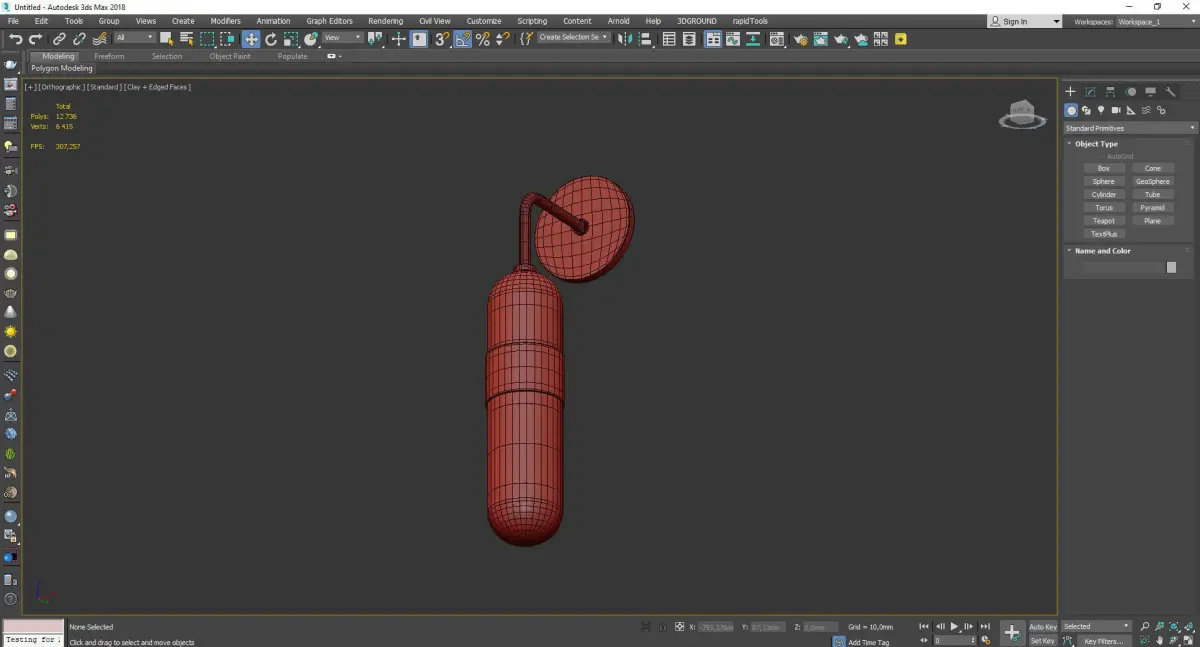This screenshot has width=1200, height=647.
Task: Click the Undo arrow in main toolbar
Action: pyautogui.click(x=16, y=39)
